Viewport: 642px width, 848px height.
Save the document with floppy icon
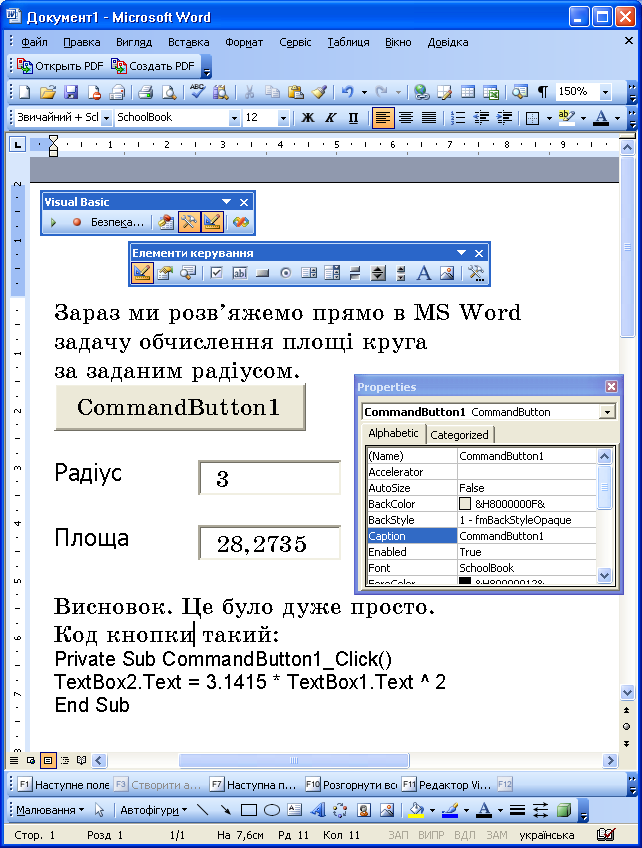tap(71, 92)
